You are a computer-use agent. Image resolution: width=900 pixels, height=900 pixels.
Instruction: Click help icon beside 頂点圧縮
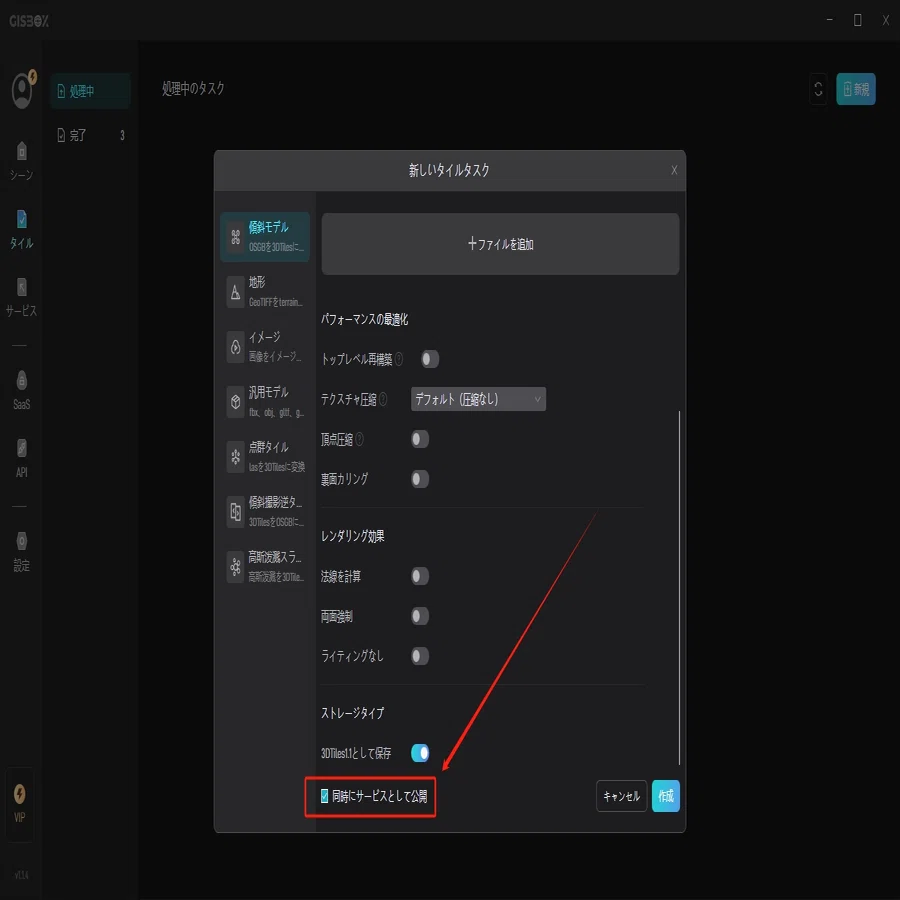[359, 439]
